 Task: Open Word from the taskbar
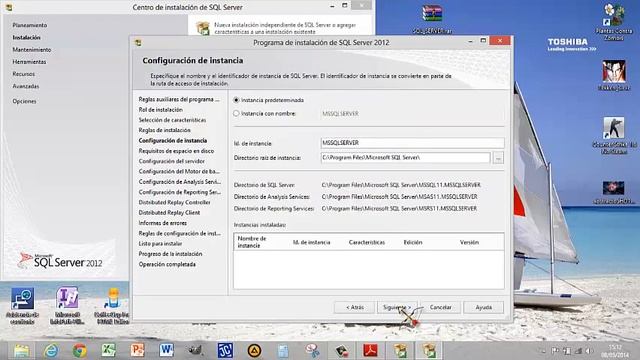(x=167, y=350)
